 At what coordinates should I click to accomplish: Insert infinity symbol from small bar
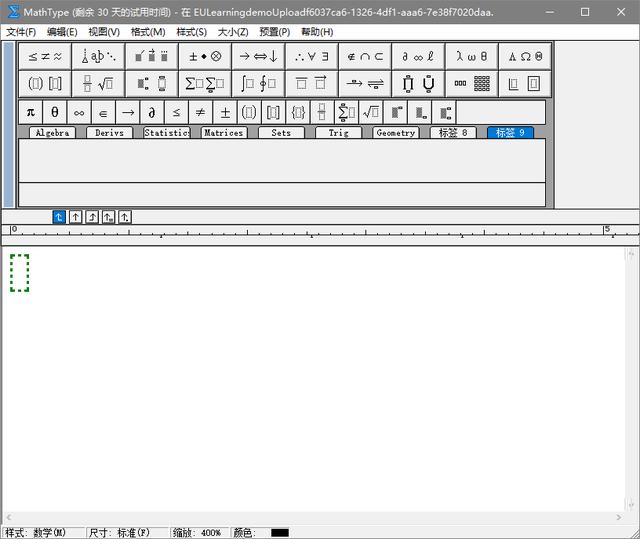pyautogui.click(x=79, y=112)
